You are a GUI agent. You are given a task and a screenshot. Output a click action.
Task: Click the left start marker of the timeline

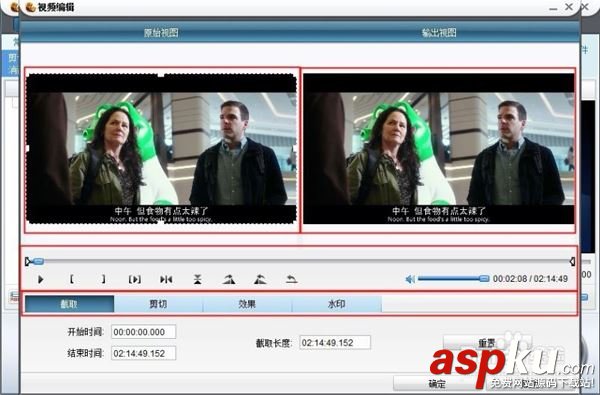[28, 261]
